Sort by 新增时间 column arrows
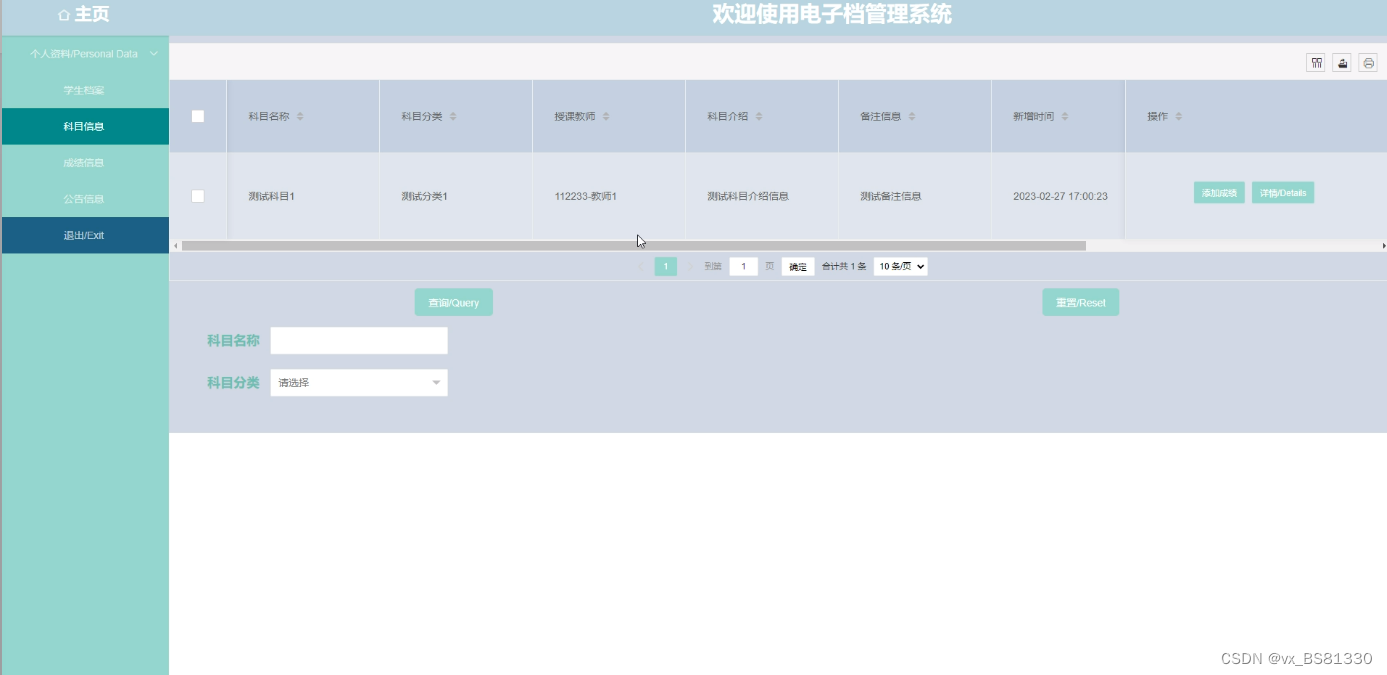1387x675 pixels. (x=1065, y=117)
